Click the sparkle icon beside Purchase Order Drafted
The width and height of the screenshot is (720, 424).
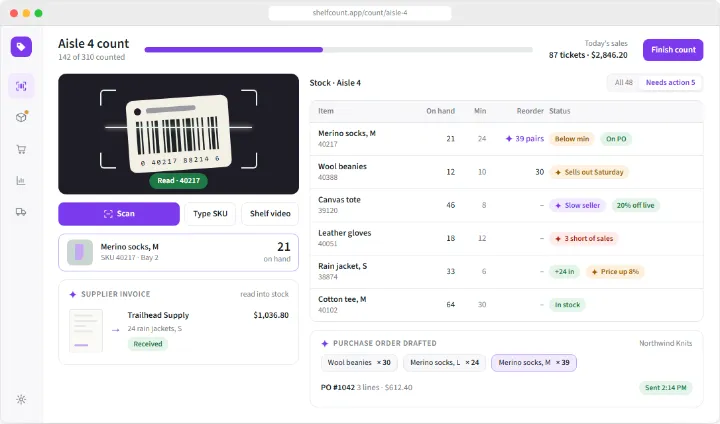point(325,343)
